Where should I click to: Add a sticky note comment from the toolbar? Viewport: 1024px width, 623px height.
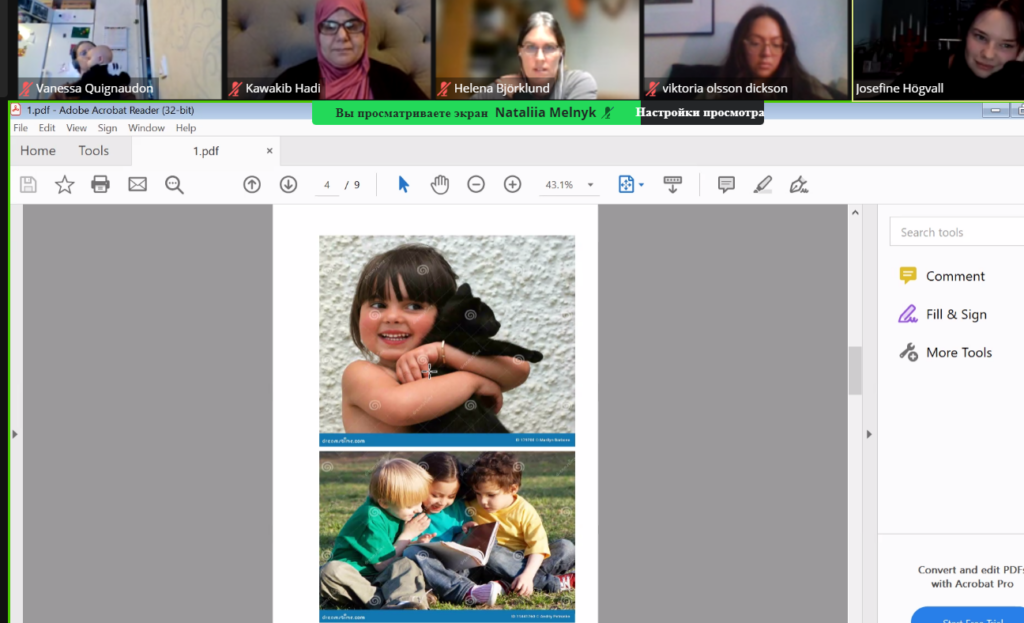(726, 184)
